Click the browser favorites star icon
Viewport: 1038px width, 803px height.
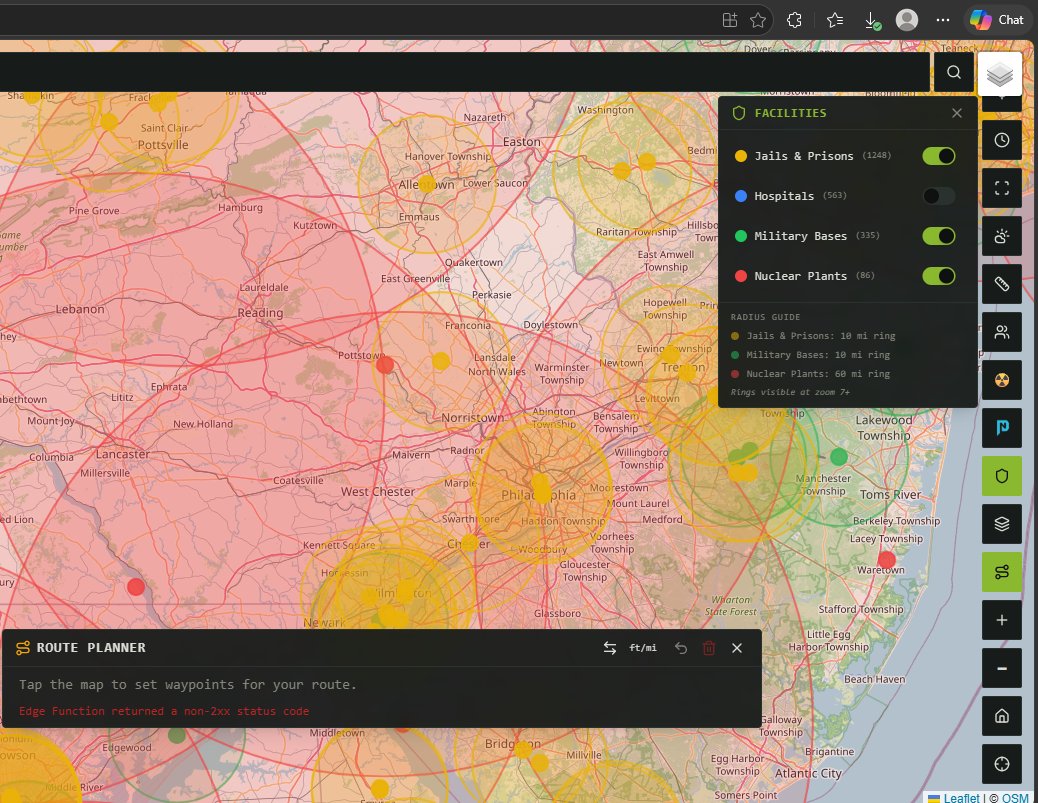point(758,21)
